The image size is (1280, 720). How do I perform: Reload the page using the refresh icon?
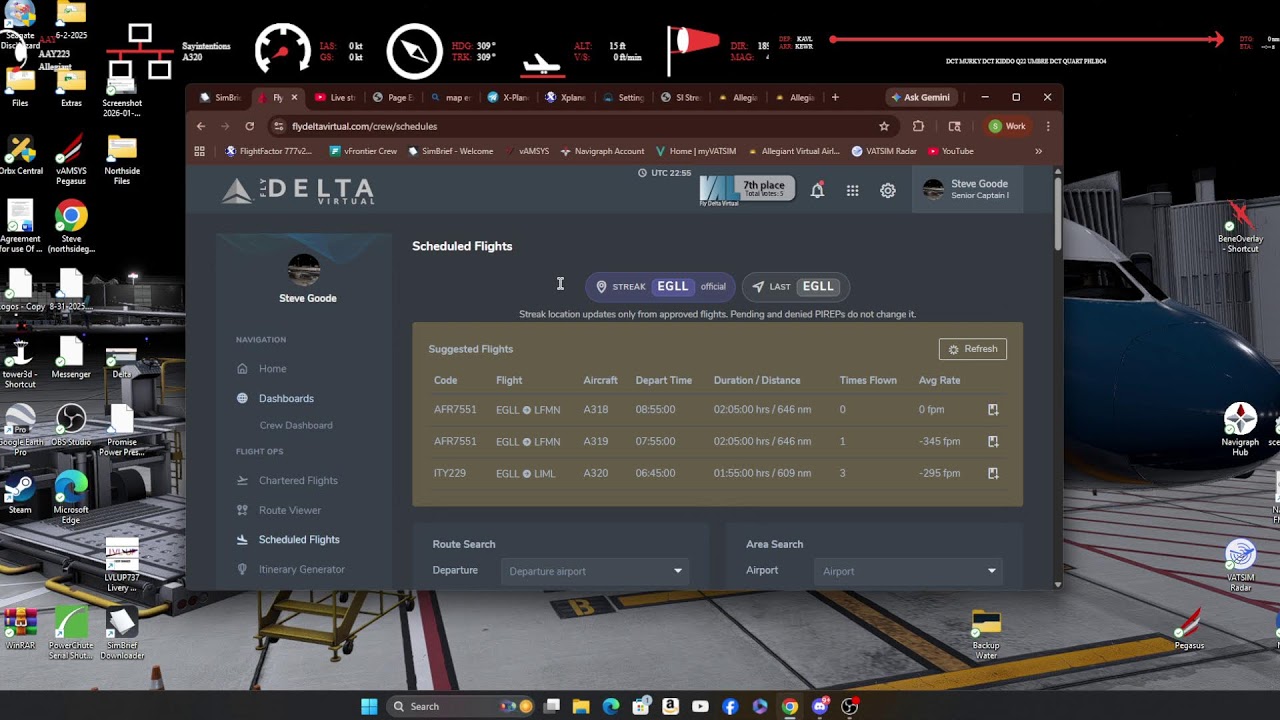(x=249, y=126)
